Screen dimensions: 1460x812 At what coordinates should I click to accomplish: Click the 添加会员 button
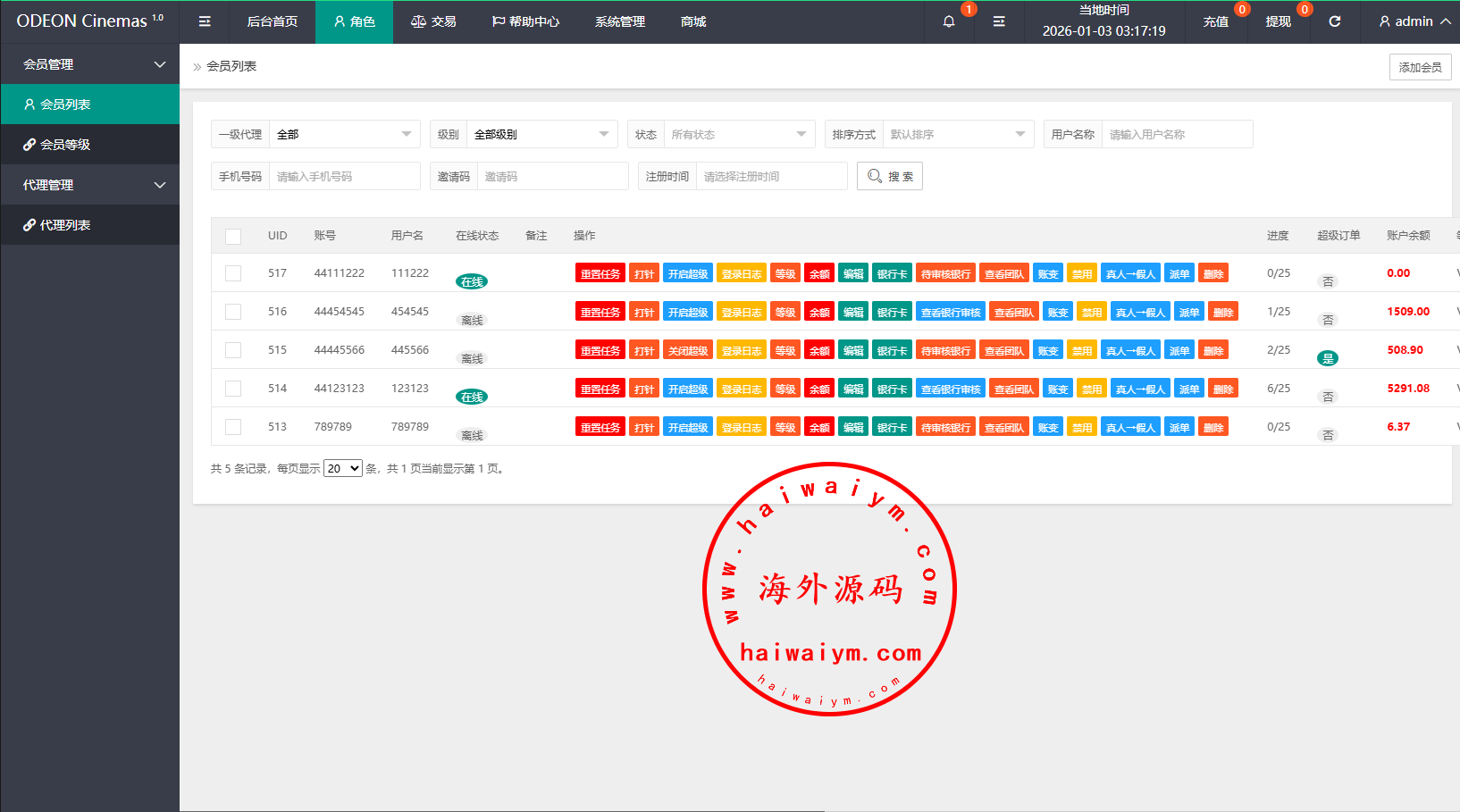coord(1420,67)
